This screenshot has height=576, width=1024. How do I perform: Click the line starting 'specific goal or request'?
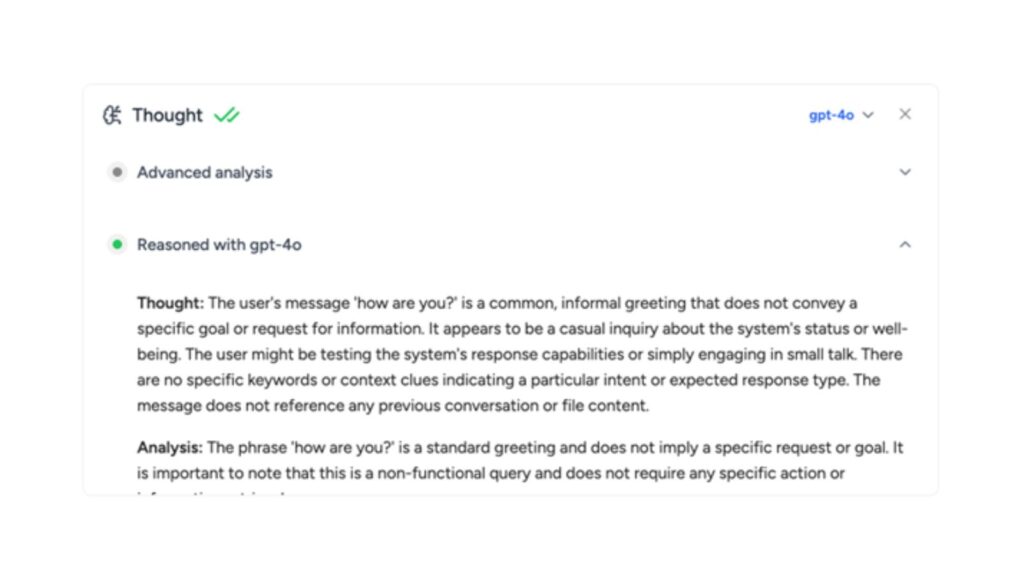(522, 328)
